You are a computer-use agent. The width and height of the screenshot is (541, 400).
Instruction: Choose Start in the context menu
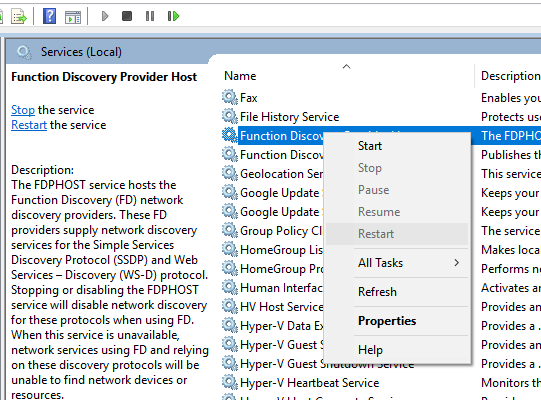pos(397,146)
